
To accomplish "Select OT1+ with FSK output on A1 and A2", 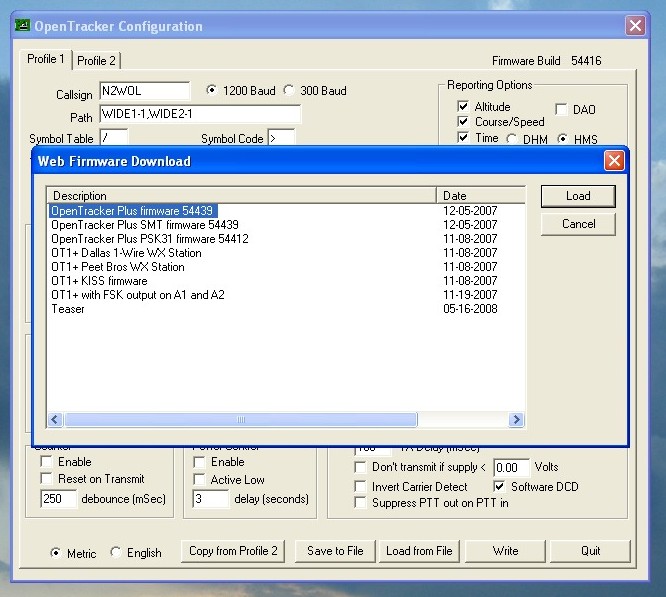I will (138, 295).
